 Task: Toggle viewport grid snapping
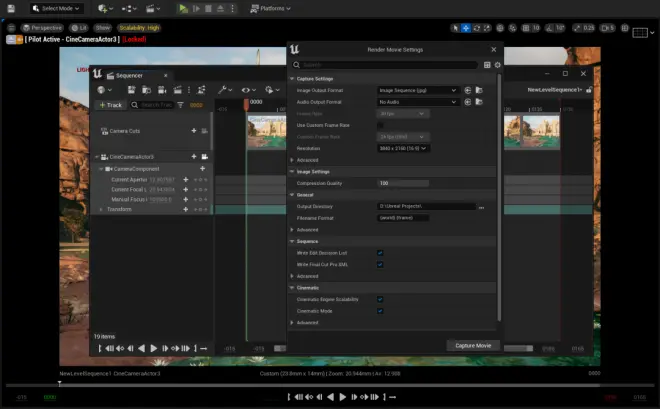(x=526, y=28)
